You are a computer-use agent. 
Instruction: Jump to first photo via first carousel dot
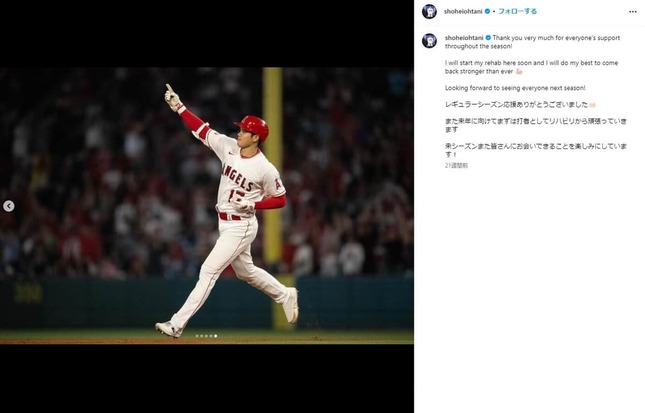(197, 336)
